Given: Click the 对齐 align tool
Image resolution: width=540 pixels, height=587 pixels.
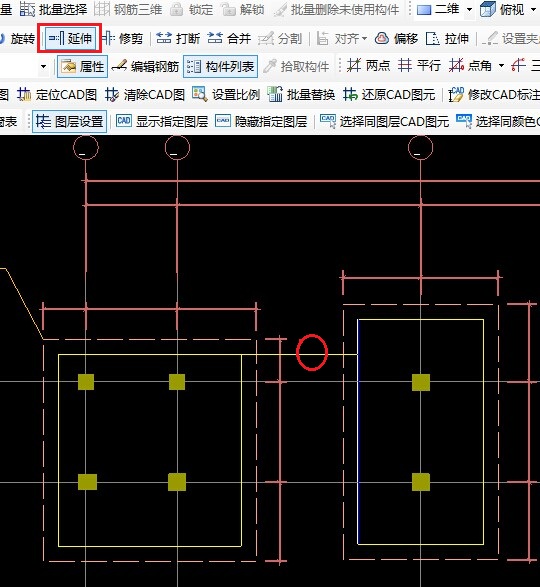Looking at the screenshot, I should click(x=338, y=38).
